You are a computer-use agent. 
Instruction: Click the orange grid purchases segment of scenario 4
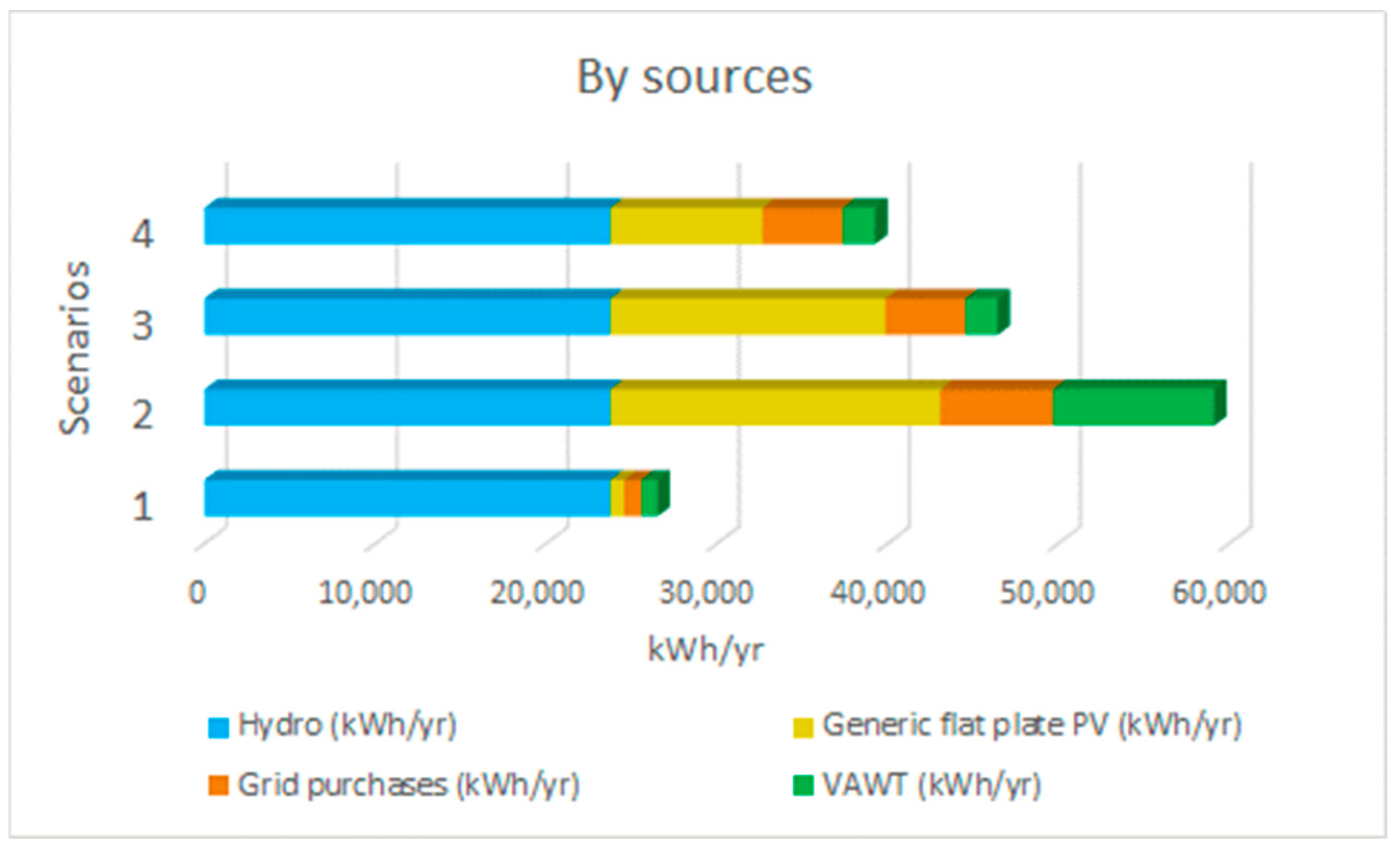[802, 226]
